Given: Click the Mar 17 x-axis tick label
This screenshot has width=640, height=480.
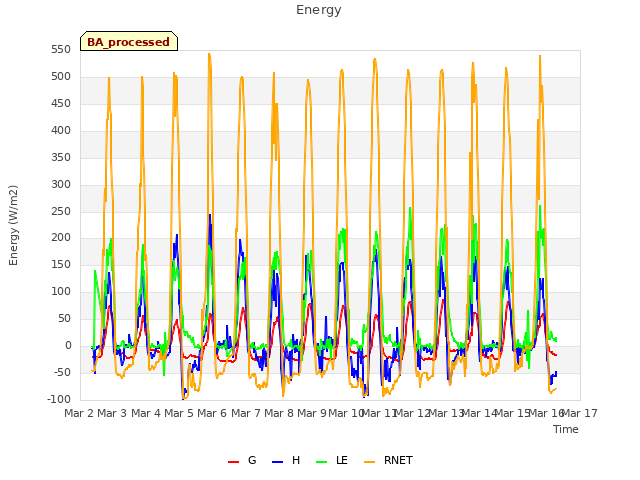Looking at the screenshot, I should tap(580, 413).
